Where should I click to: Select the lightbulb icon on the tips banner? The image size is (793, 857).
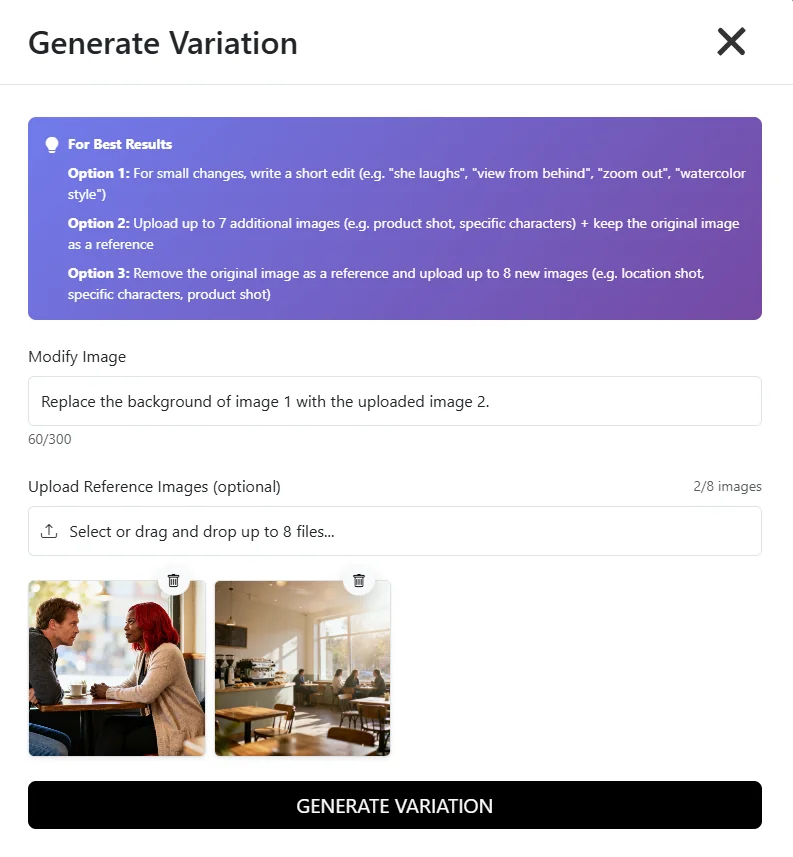pyautogui.click(x=51, y=143)
